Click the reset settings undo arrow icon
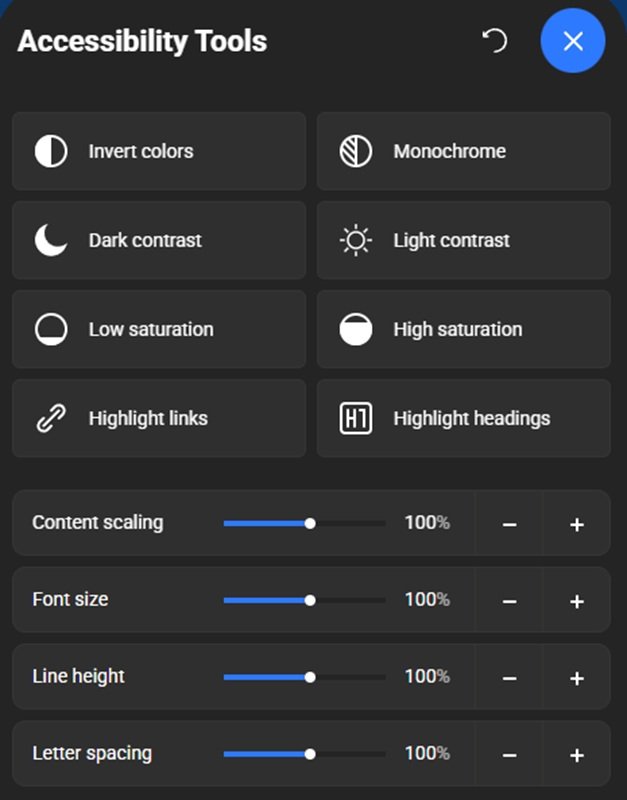The image size is (627, 800). 495,41
